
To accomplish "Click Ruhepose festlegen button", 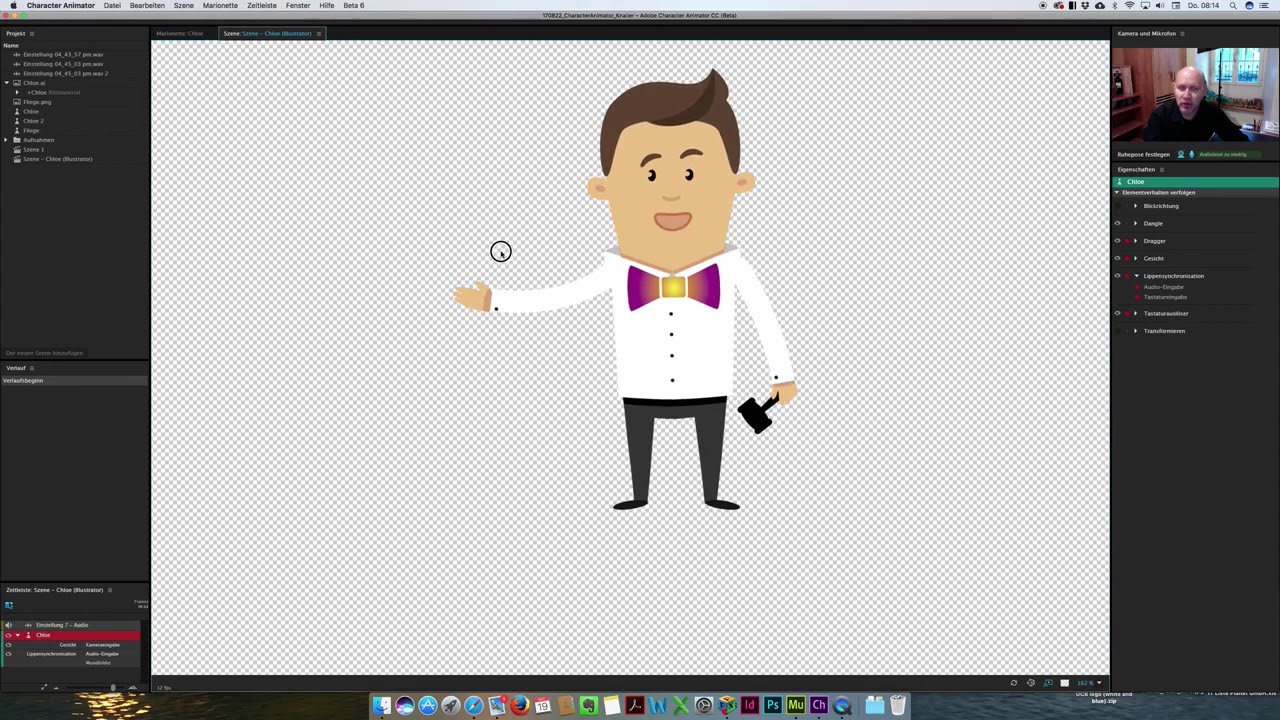I will click(x=1143, y=154).
